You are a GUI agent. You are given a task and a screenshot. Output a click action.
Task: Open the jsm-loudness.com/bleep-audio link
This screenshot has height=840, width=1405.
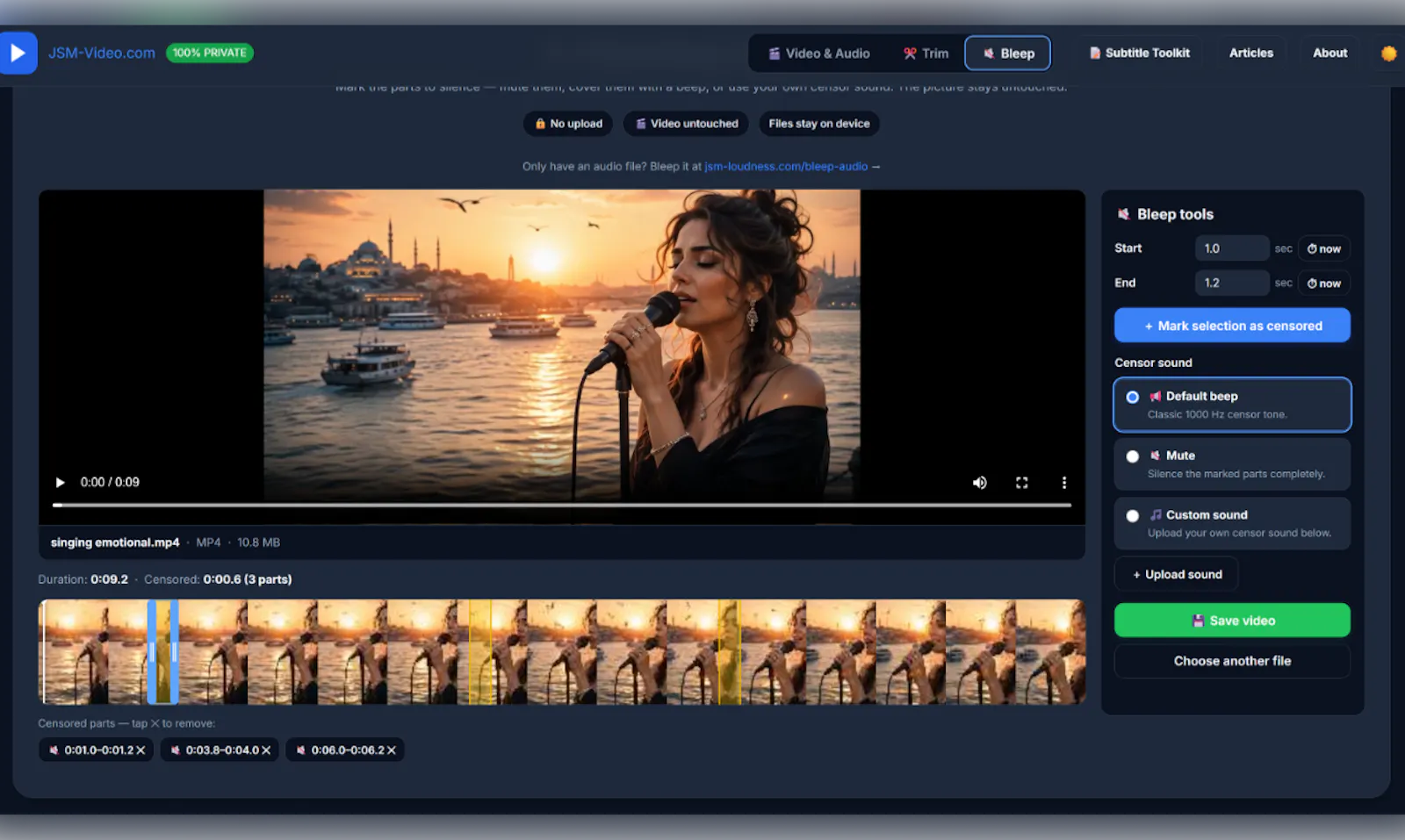point(786,166)
